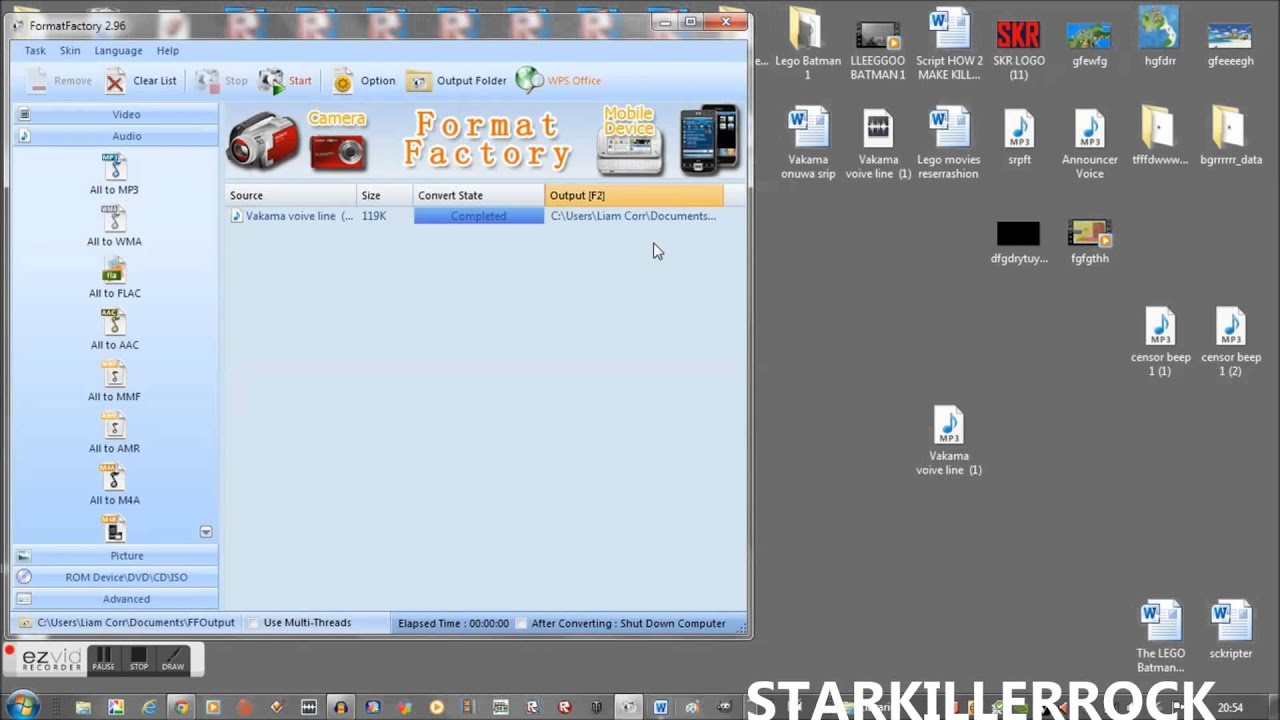Select Lego movies reserrashion document
Screen dimensions: 1280x720
(949, 143)
